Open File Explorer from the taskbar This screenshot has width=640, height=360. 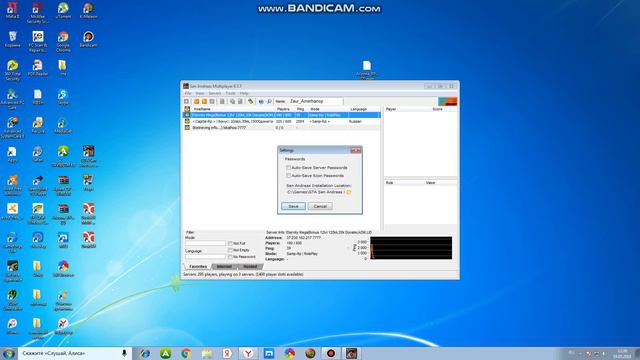coord(207,353)
